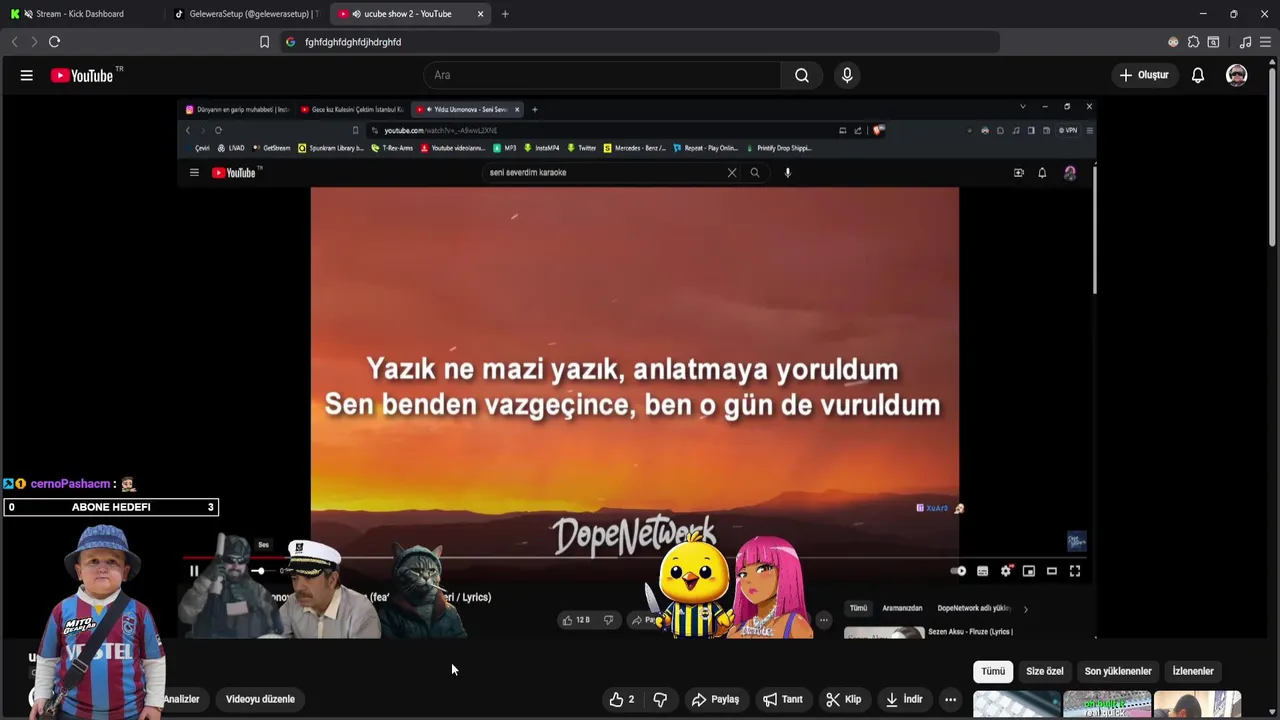Viewport: 1280px width, 720px height.
Task: Open the media control music-note icon
Action: click(x=1245, y=42)
